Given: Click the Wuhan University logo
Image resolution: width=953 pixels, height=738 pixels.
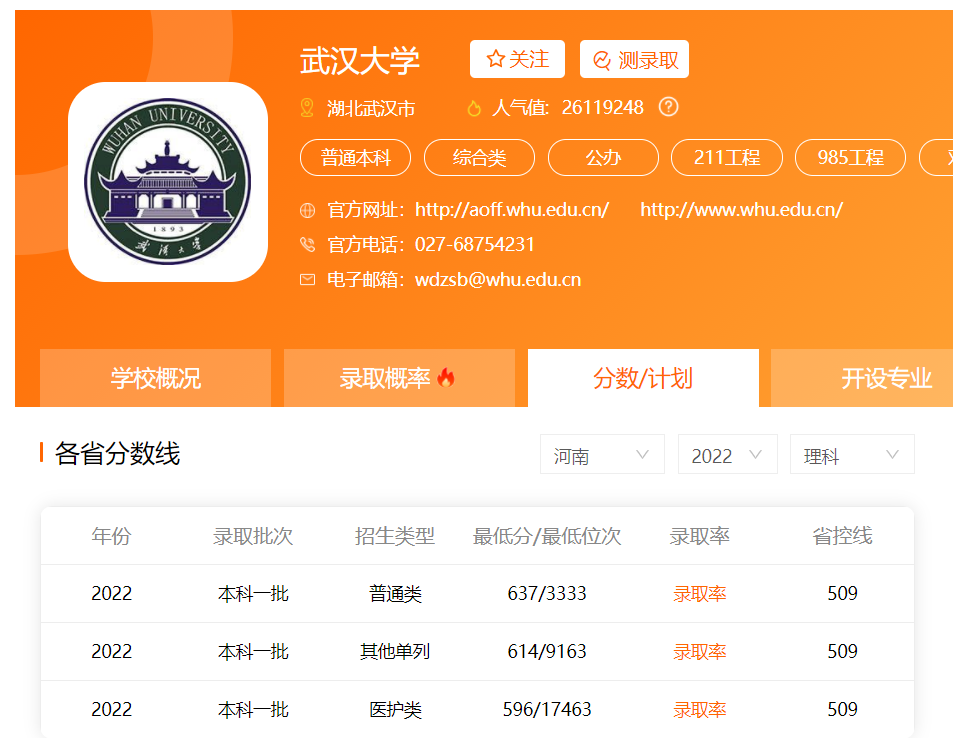Looking at the screenshot, I should pos(168,182).
